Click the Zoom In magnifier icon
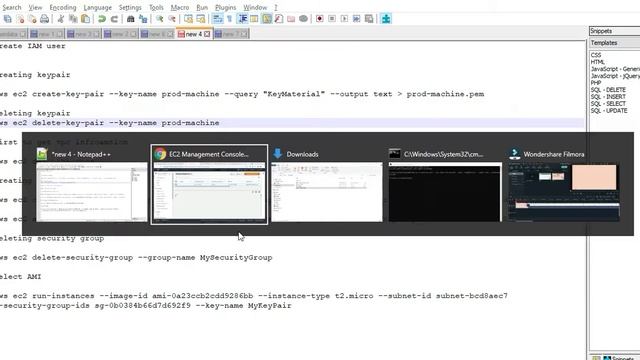 [160, 19]
